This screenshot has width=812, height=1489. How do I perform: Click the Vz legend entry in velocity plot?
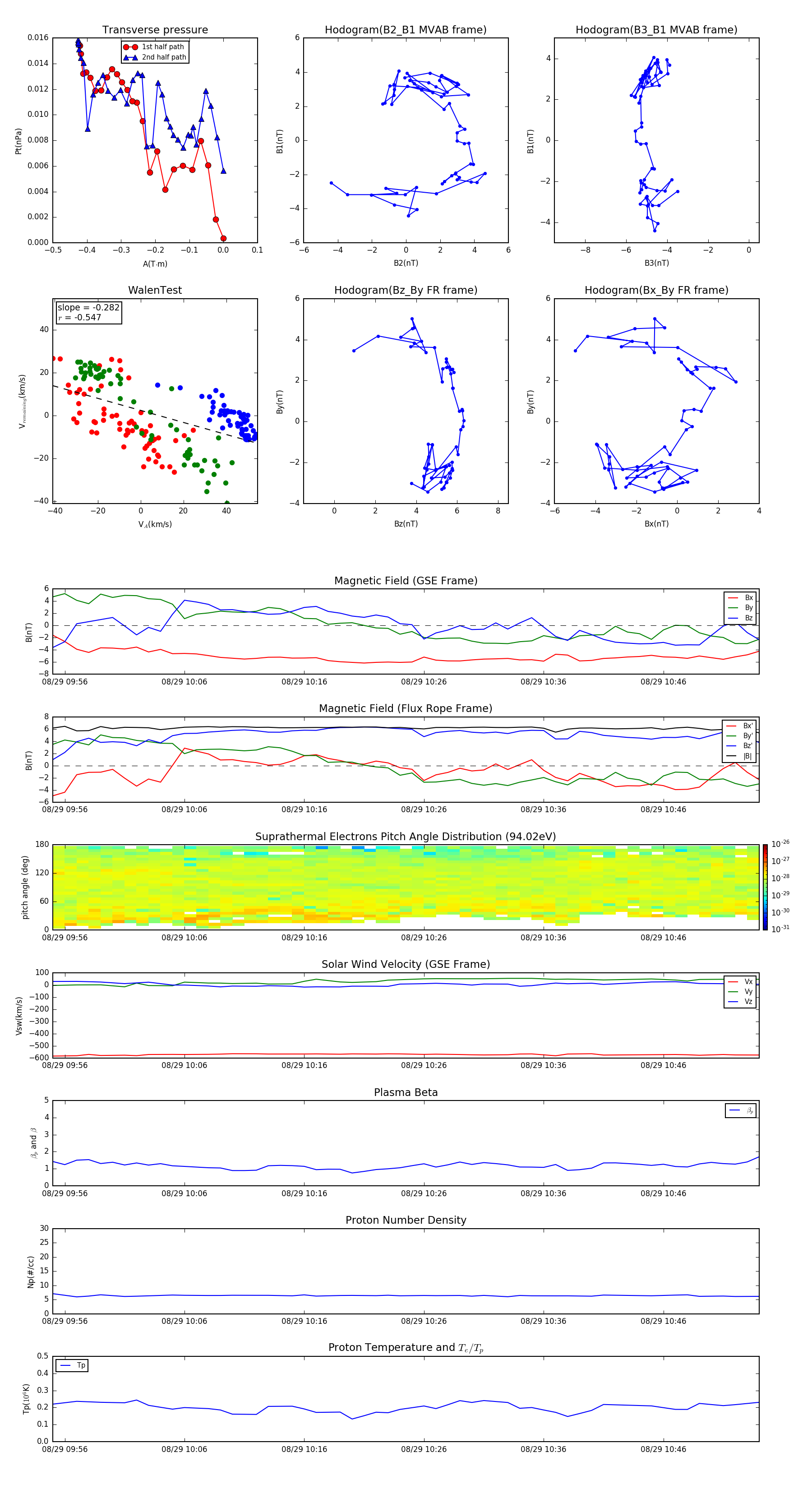point(740,1002)
